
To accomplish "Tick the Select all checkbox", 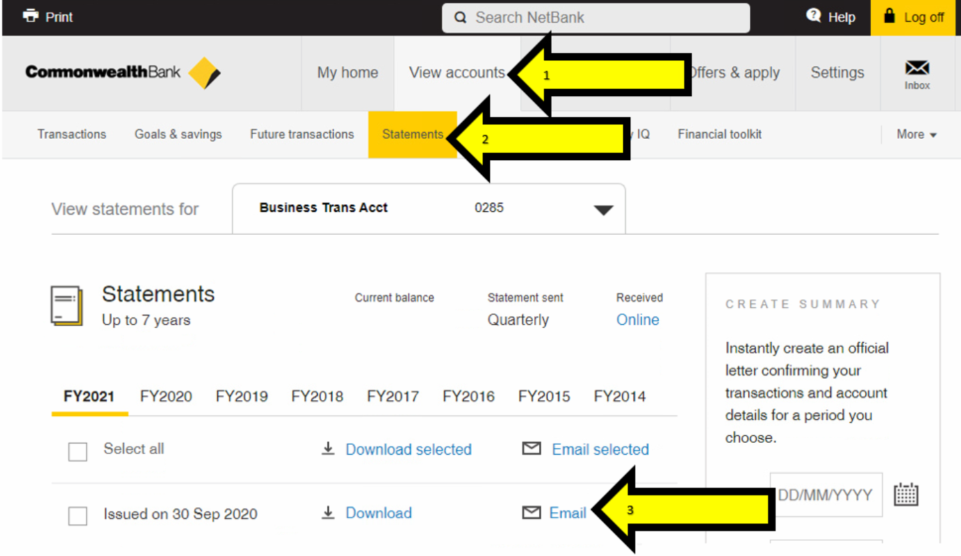I will 78,452.
